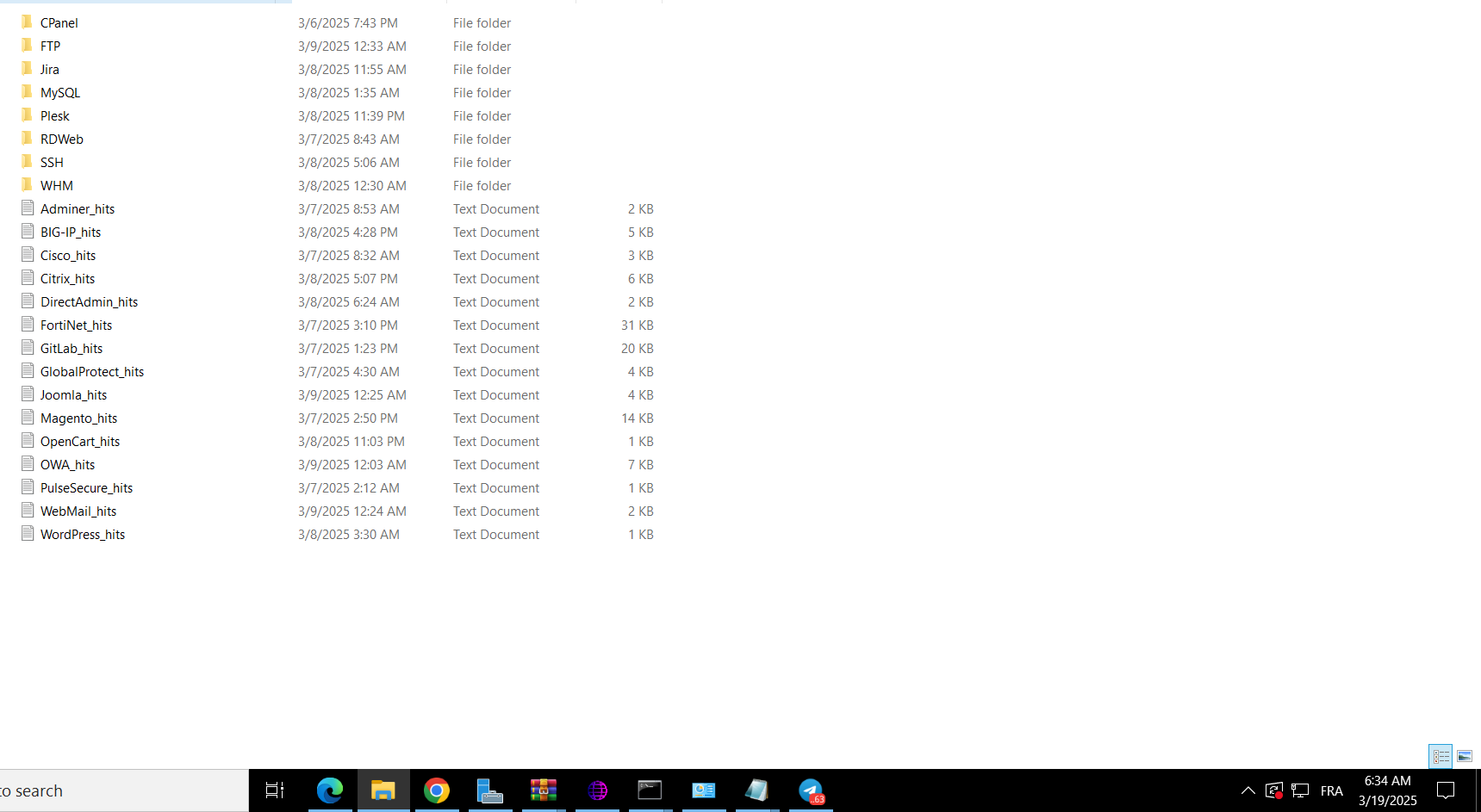
Task: Open WinRAR from the taskbar
Action: click(544, 790)
